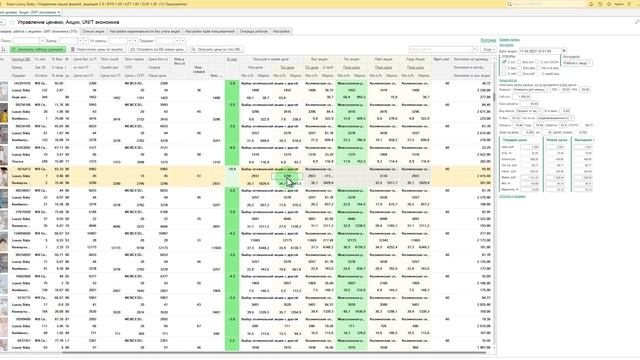Open the Настройки прав Конкурентной tab
Image resolution: width=640 pixels, height=360 pixels.
click(210, 31)
